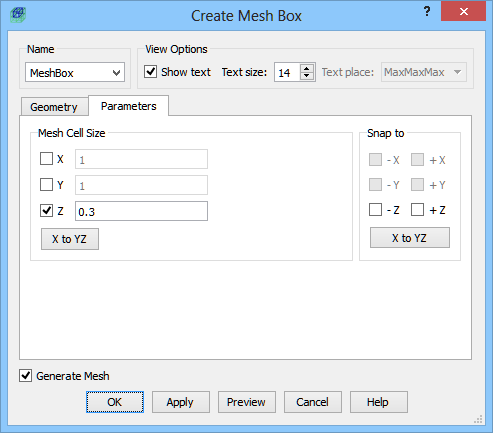Click the mesh box app icon in title bar
This screenshot has height=433, width=493.
tap(18, 15)
